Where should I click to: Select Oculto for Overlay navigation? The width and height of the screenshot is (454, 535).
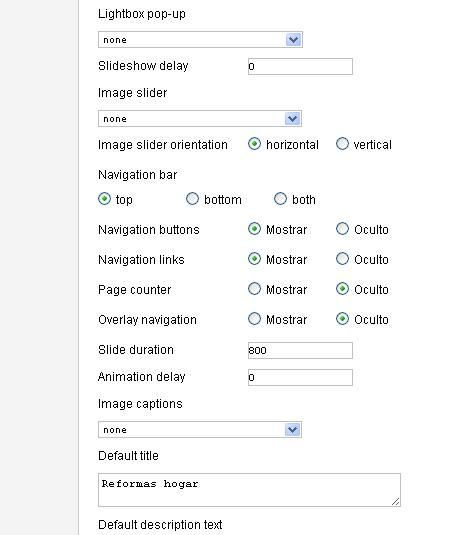click(342, 319)
